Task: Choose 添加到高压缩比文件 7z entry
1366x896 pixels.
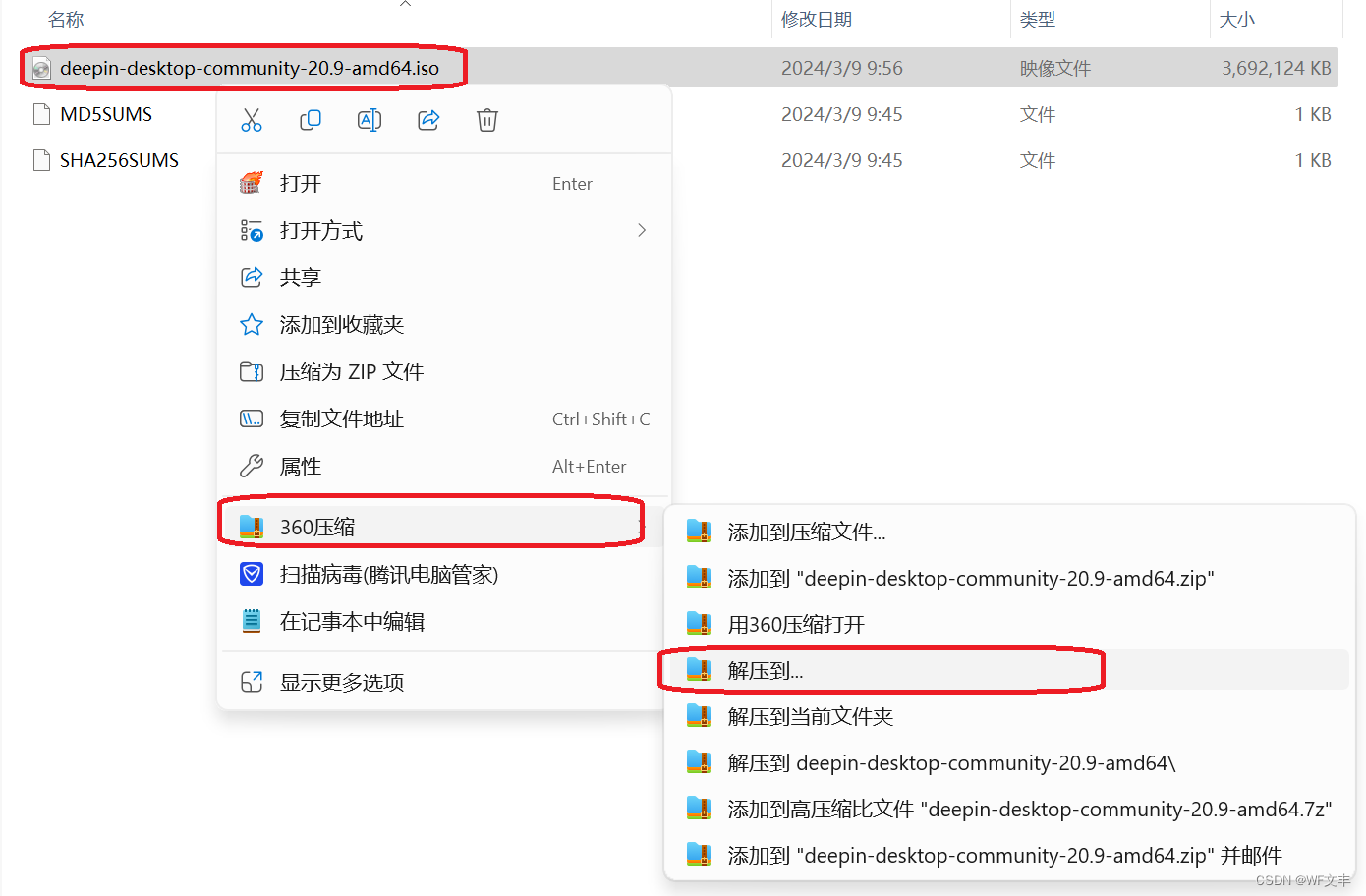Action: 1009,810
